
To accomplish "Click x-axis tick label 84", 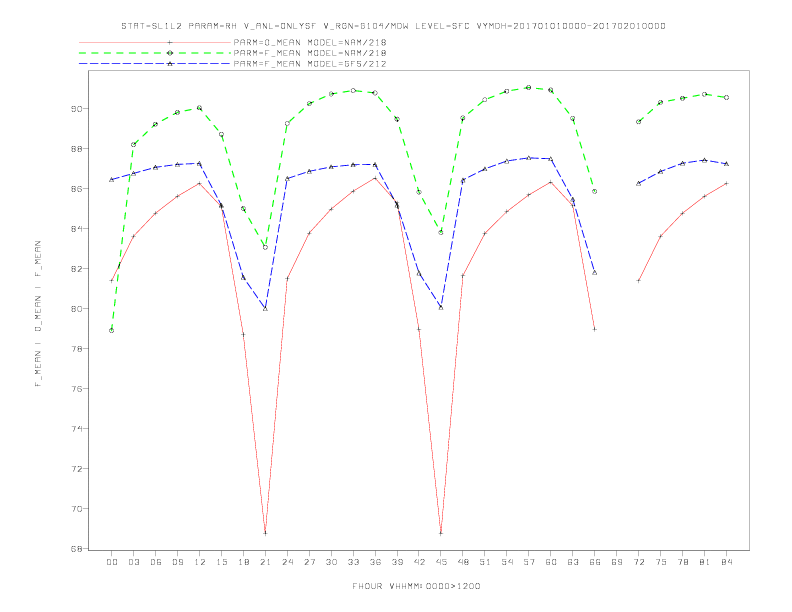I will coord(726,562).
